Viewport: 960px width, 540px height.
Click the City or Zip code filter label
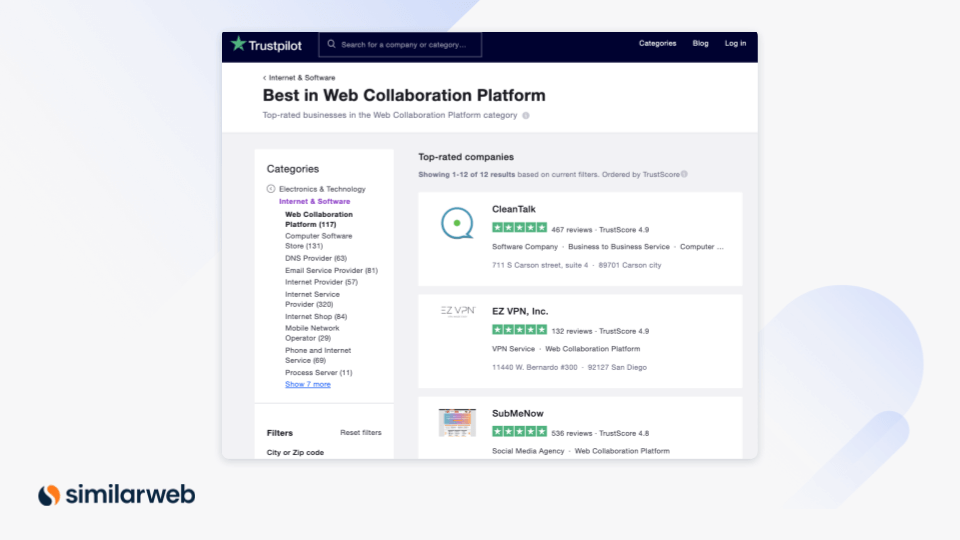coord(295,452)
